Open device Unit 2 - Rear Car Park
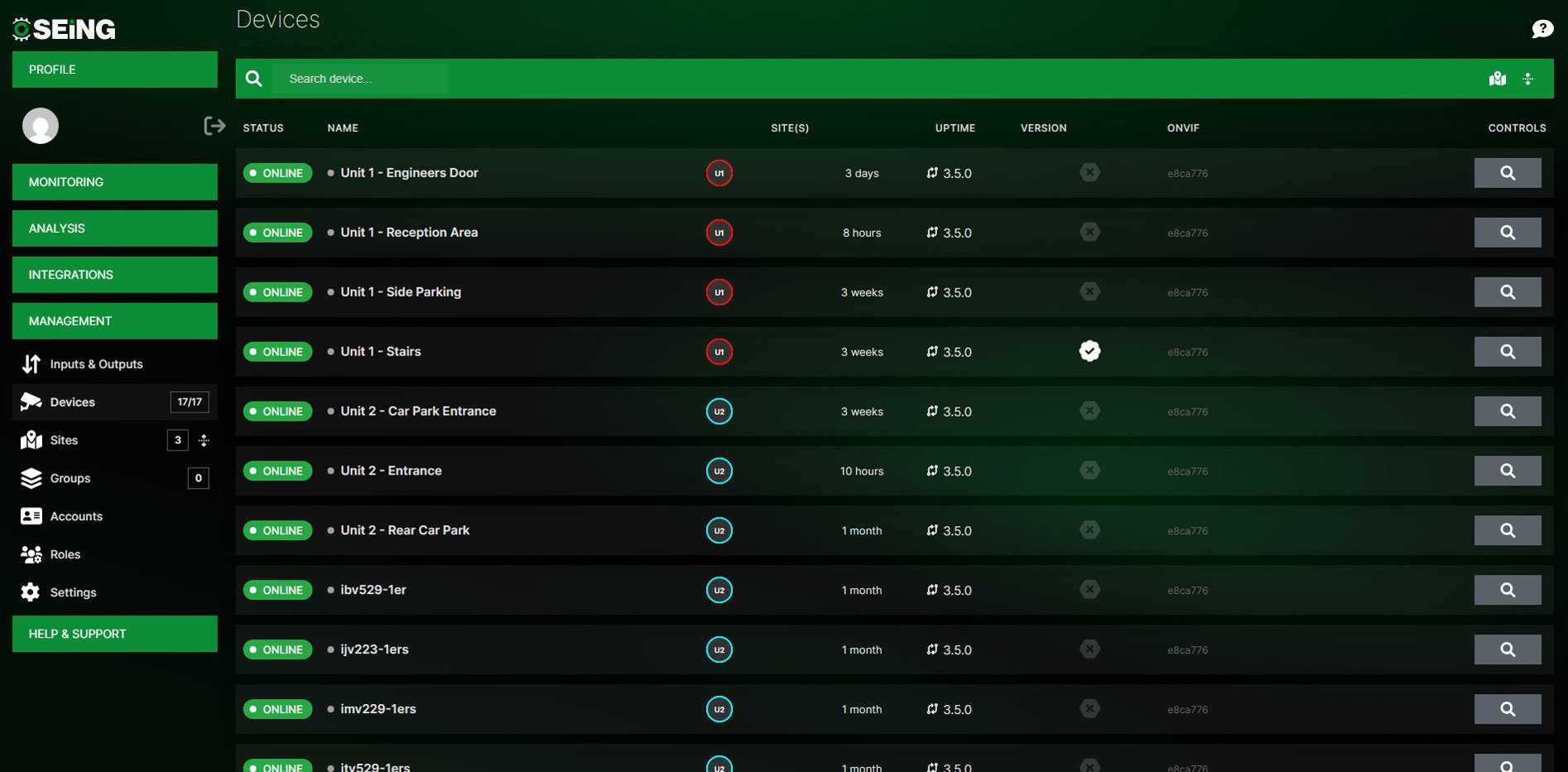Image resolution: width=1568 pixels, height=772 pixels. (405, 531)
